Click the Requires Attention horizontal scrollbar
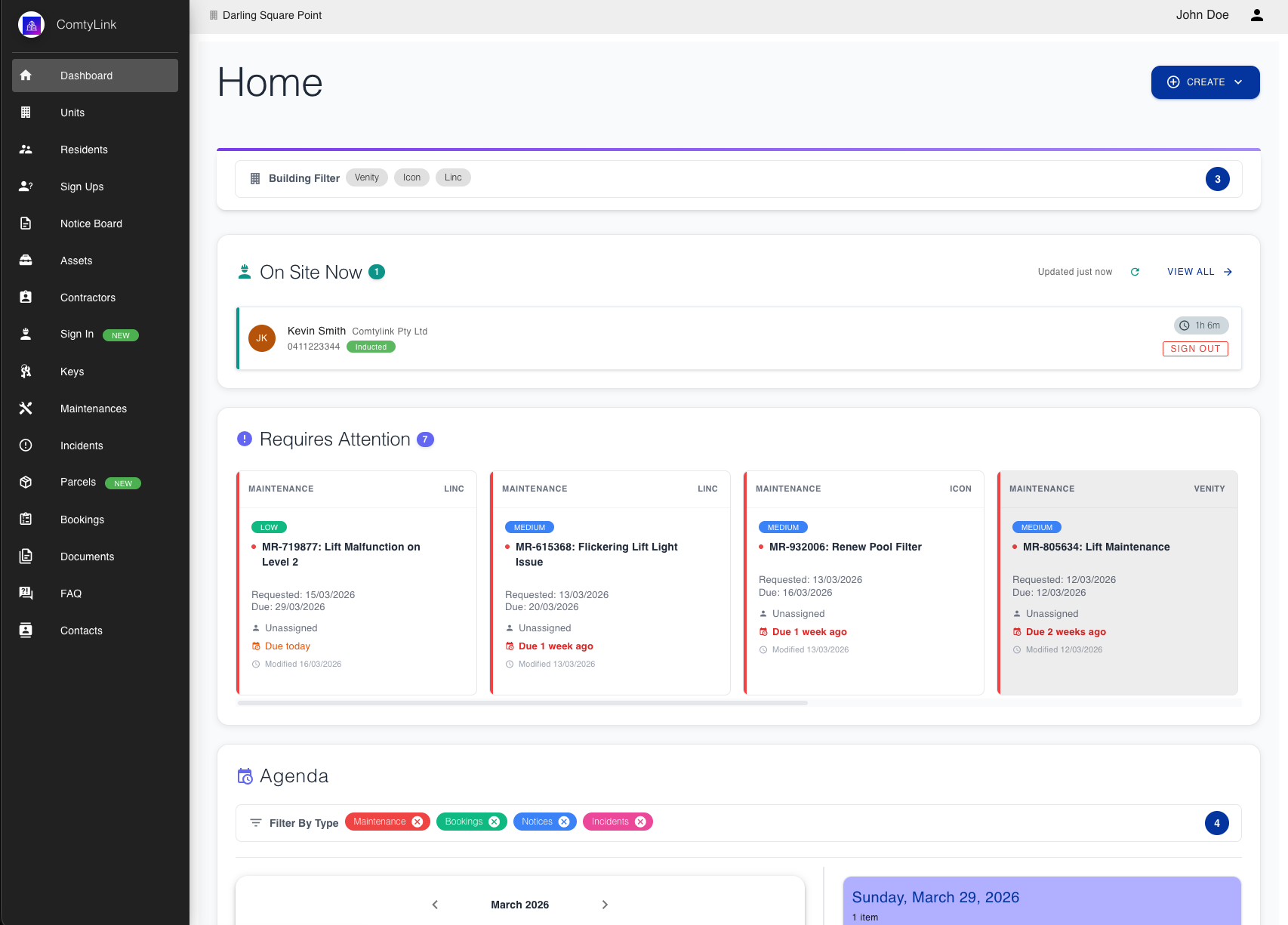This screenshot has width=1288, height=925. 522,703
